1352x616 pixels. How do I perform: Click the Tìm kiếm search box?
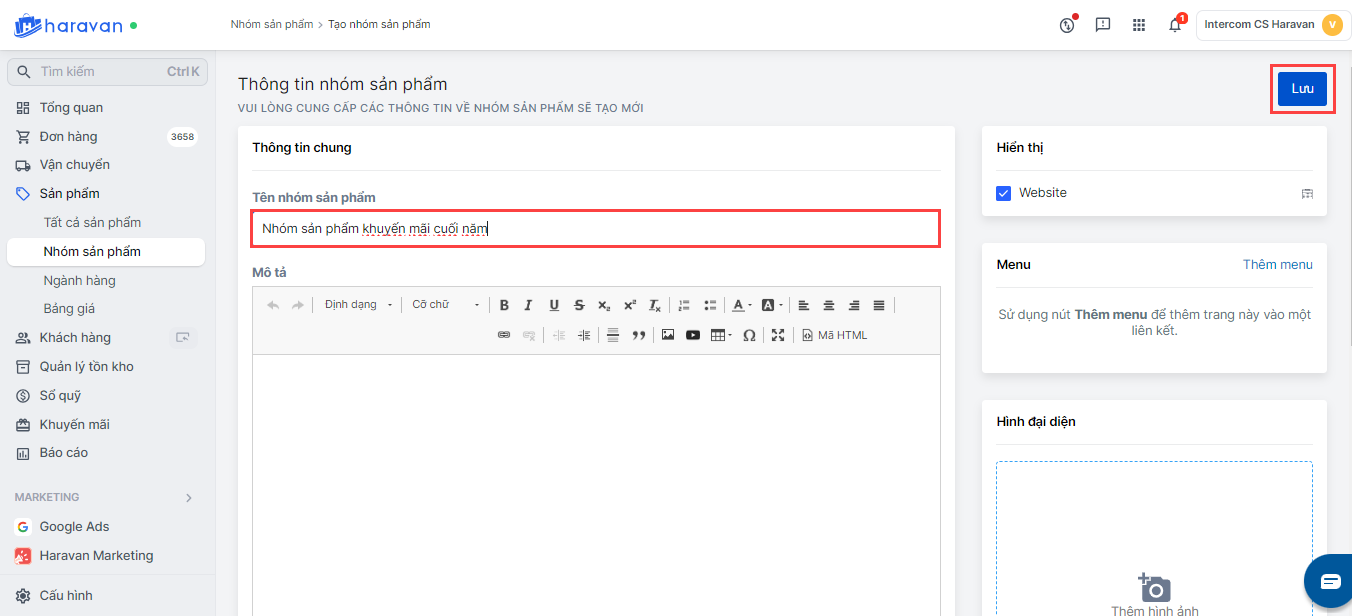[106, 72]
